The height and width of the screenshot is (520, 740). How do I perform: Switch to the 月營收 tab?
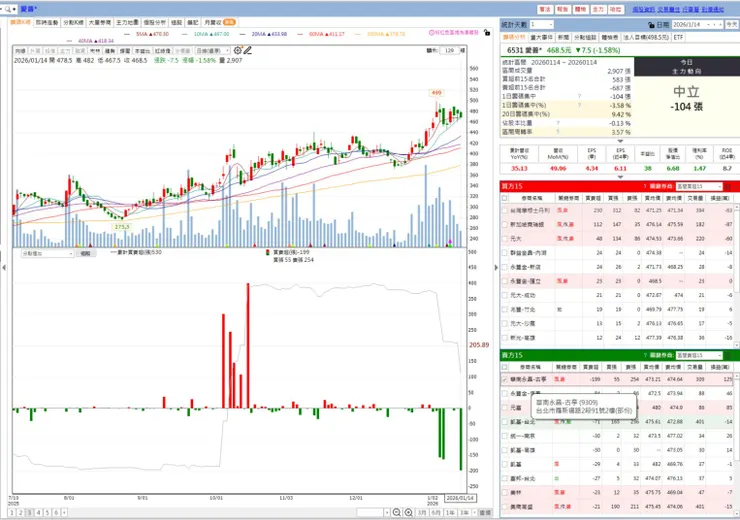click(219, 22)
